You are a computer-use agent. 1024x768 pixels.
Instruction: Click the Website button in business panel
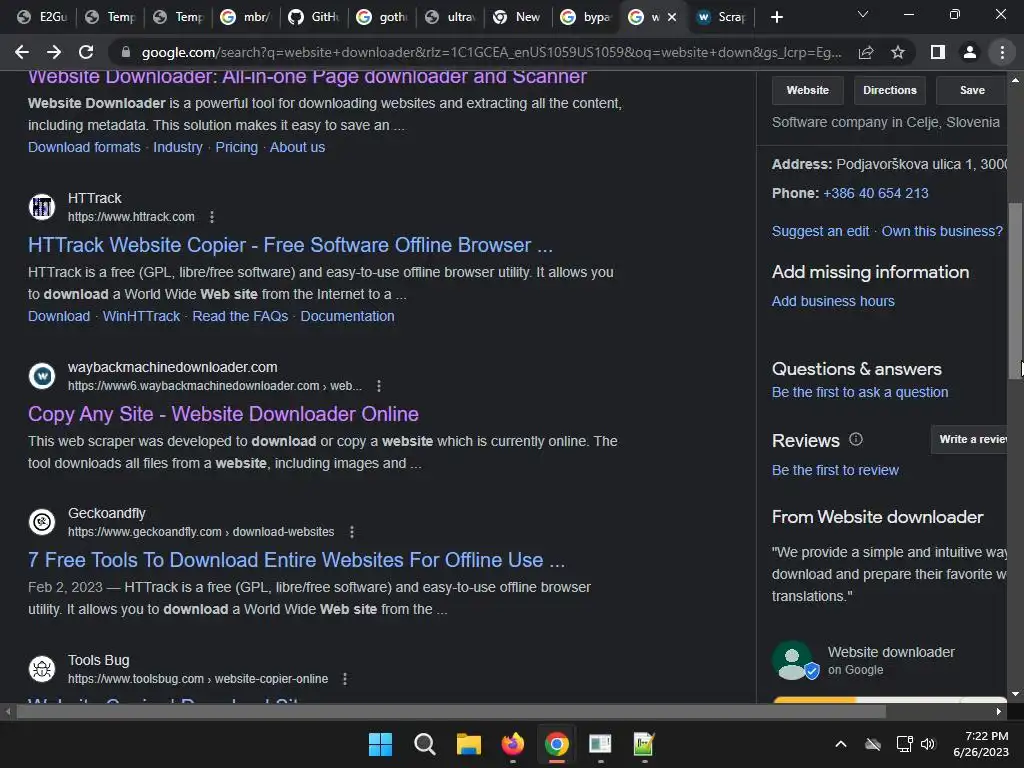808,90
